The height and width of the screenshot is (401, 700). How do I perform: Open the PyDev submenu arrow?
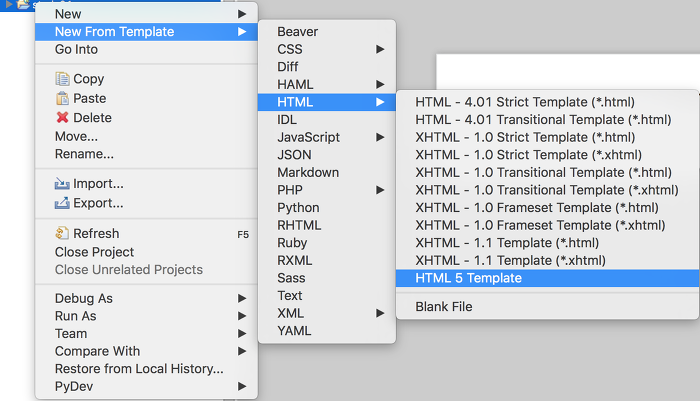coord(242,386)
